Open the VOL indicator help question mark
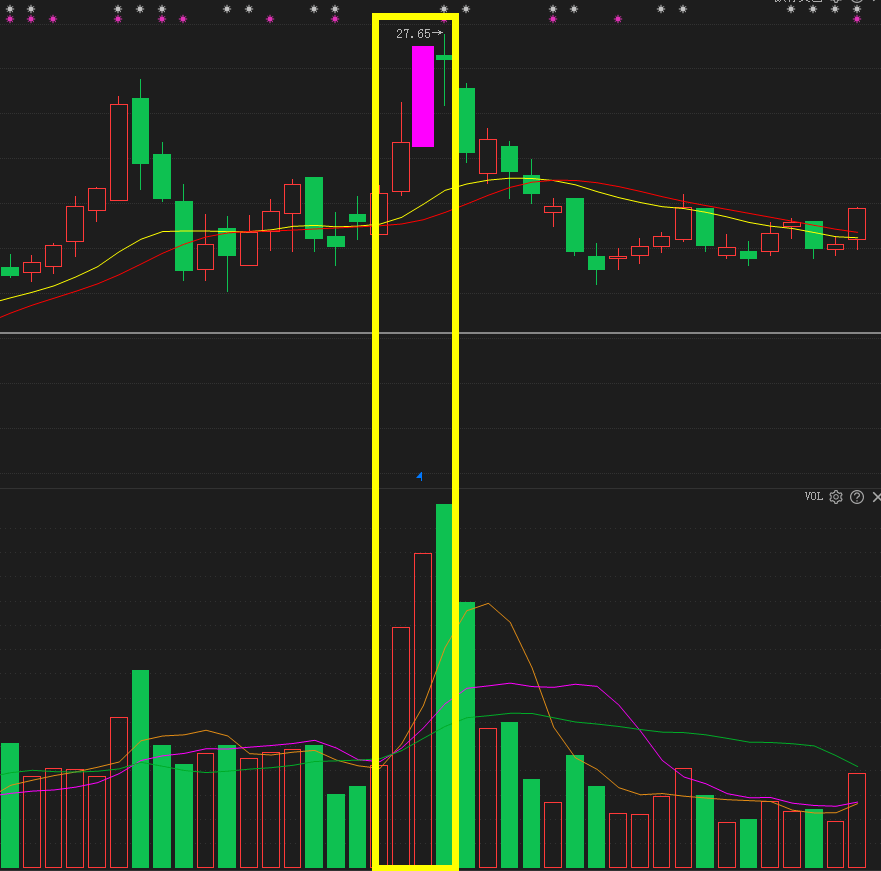Viewport: 881px width, 871px height. 857,497
